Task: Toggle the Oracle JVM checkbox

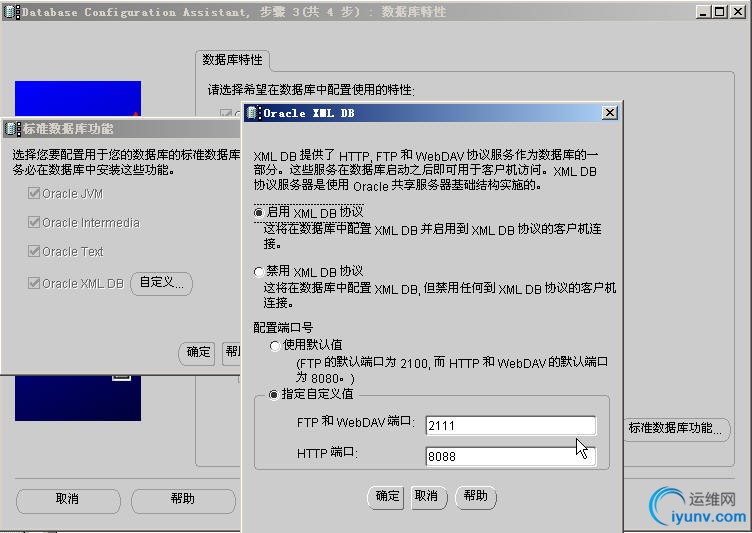Action: [34, 193]
